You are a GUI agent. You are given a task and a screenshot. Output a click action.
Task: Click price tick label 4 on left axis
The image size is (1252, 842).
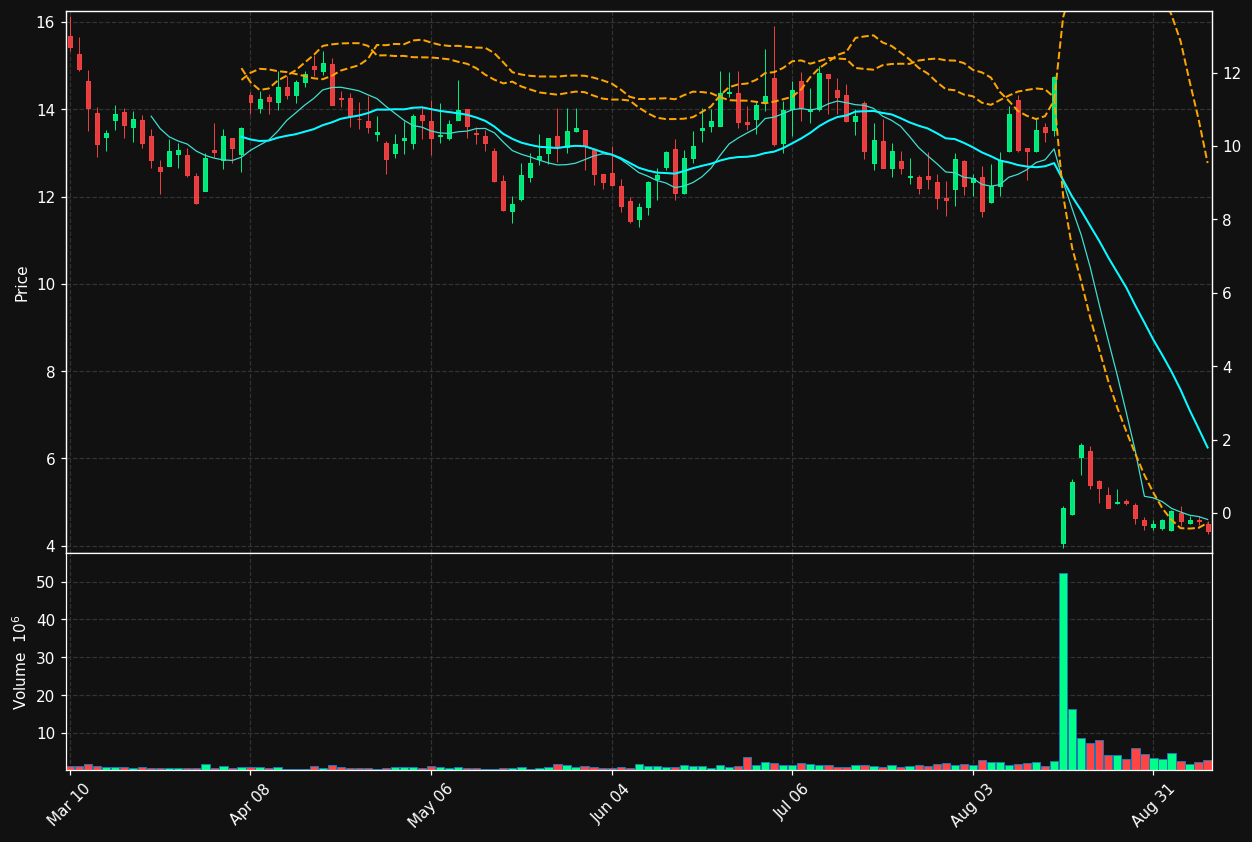point(51,546)
